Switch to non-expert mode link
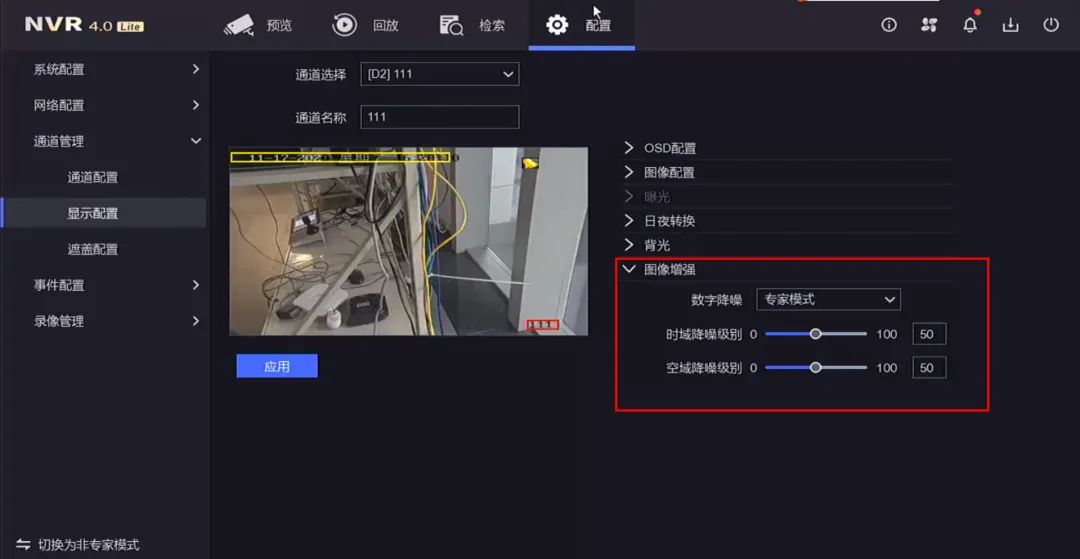 [x=88, y=545]
